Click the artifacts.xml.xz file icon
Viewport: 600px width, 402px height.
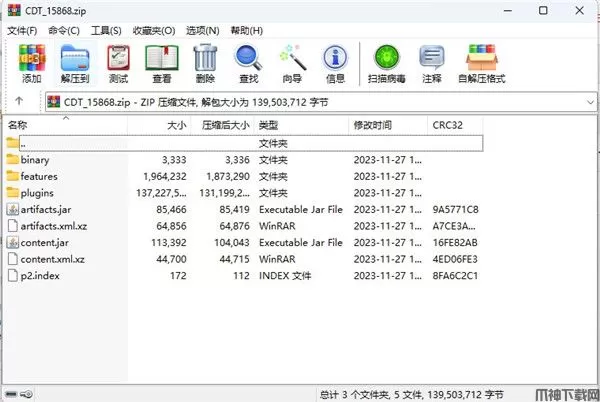[13, 226]
